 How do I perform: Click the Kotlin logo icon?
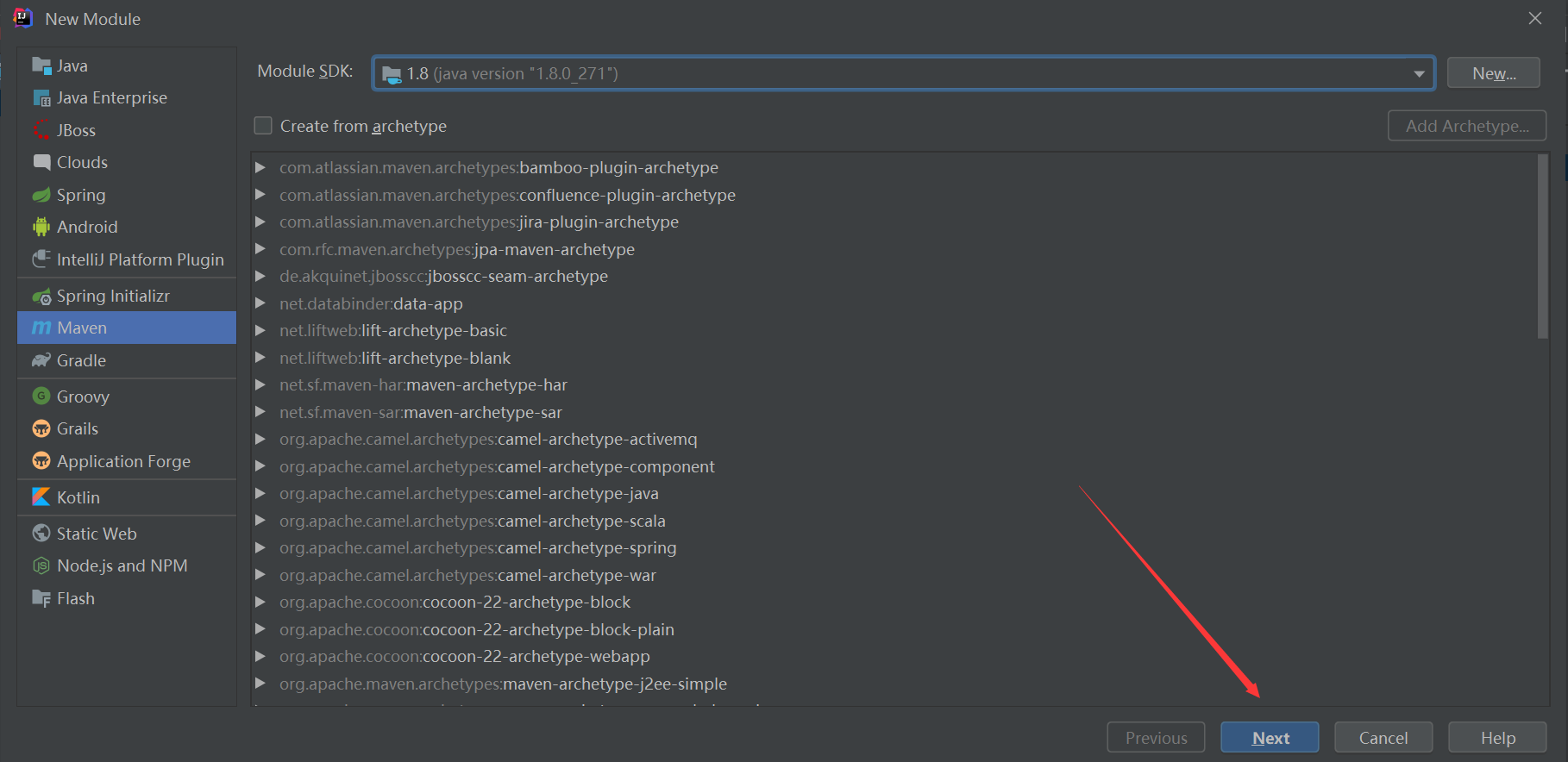coord(41,497)
